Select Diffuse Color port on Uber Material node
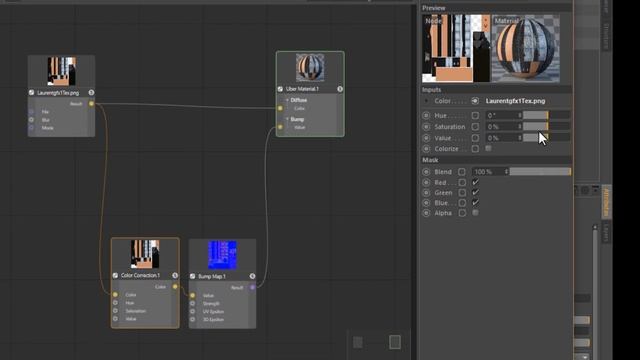The height and width of the screenshot is (360, 640). (280, 108)
